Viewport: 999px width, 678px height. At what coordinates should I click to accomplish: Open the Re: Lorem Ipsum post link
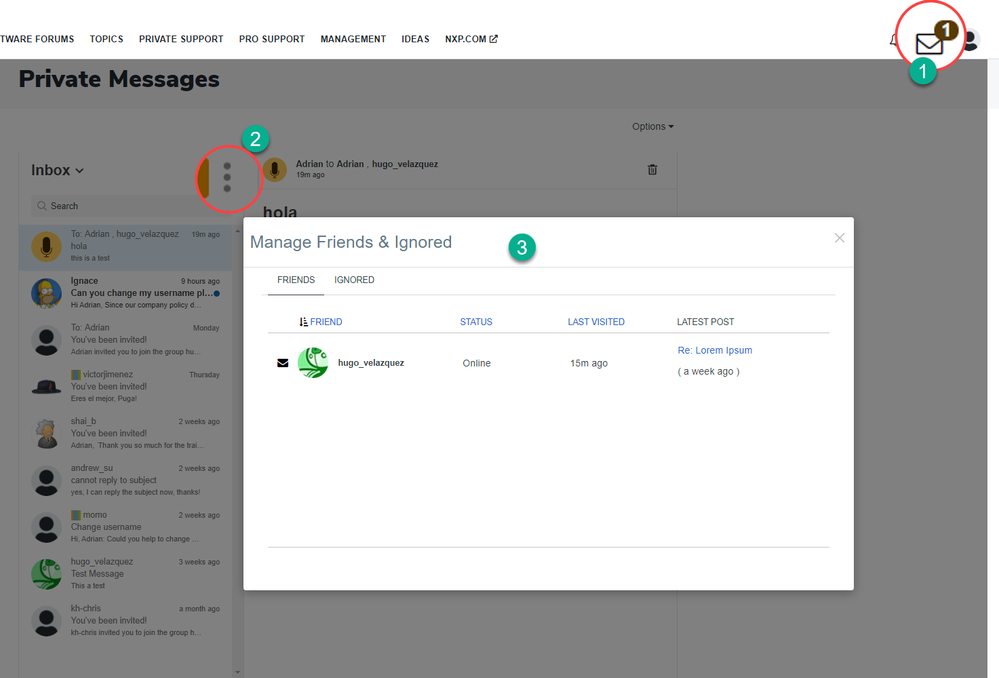pos(715,350)
